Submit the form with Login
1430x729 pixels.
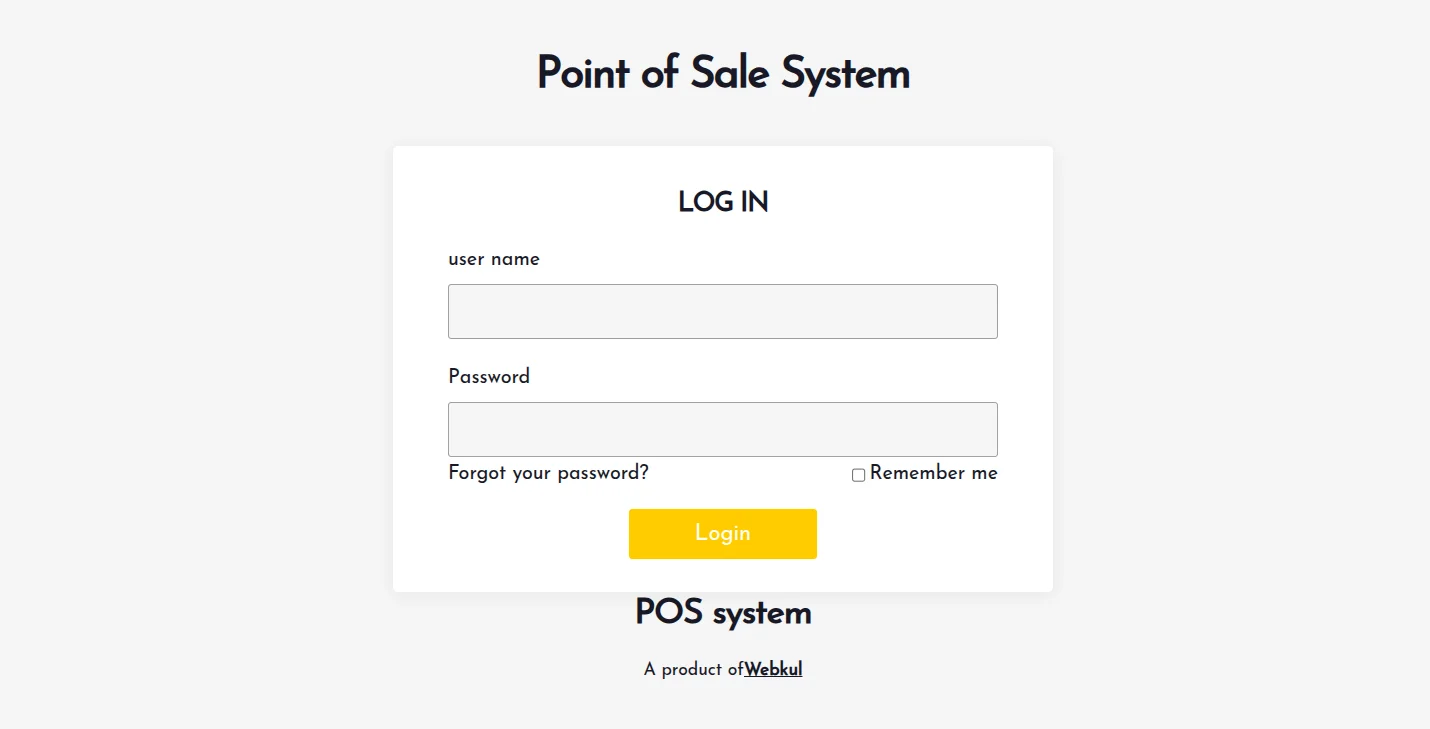point(722,533)
